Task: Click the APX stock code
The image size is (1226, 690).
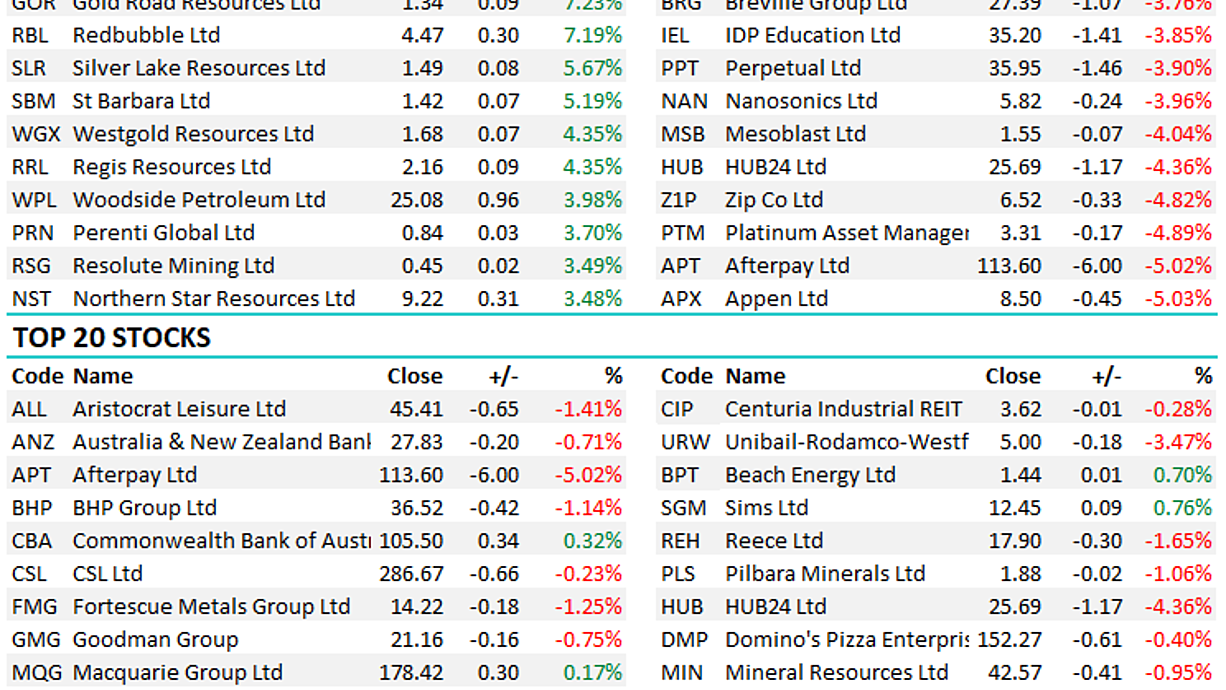Action: pos(681,299)
